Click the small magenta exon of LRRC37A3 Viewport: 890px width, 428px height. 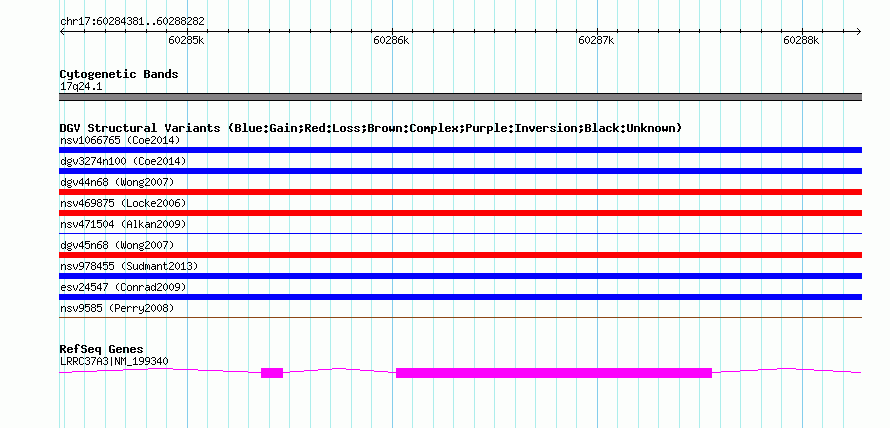coord(272,373)
